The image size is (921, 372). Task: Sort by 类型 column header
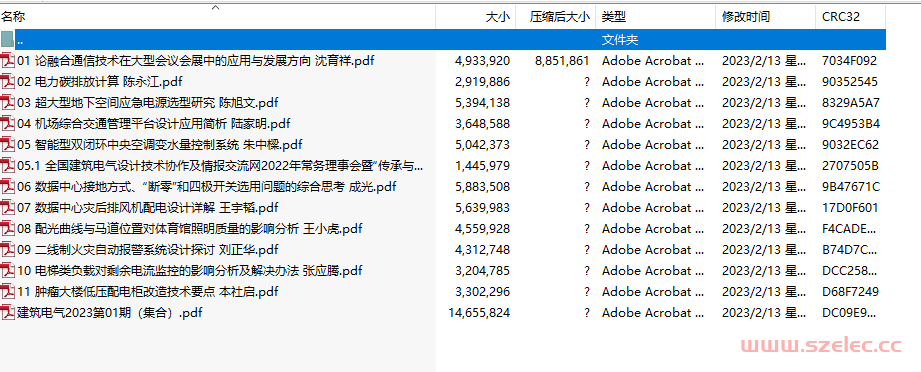point(656,17)
